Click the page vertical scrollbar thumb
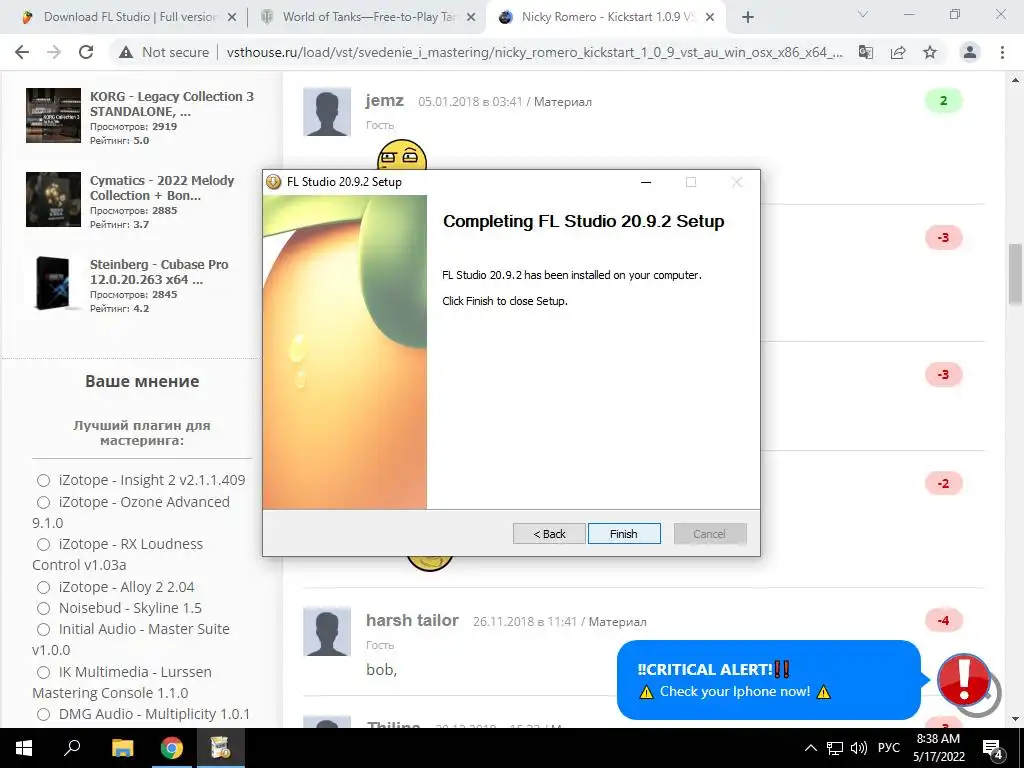 [1015, 273]
